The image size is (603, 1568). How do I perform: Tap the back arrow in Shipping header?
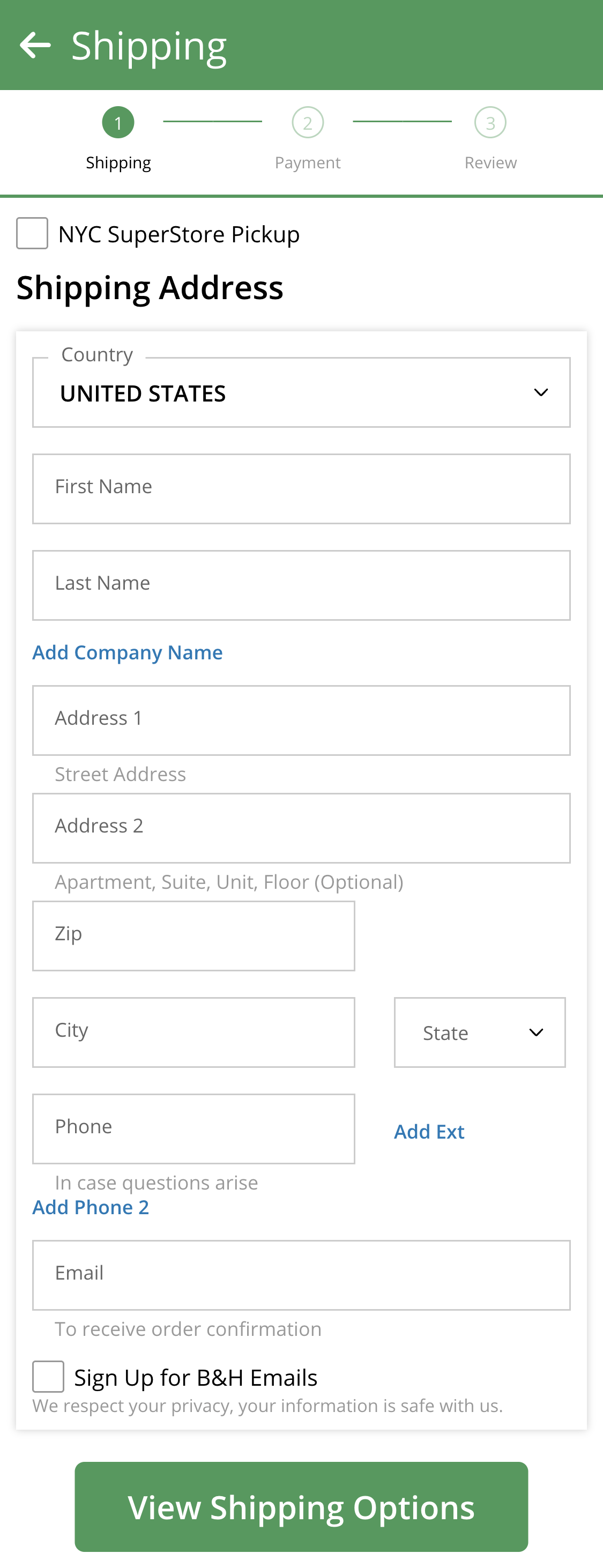coord(35,46)
